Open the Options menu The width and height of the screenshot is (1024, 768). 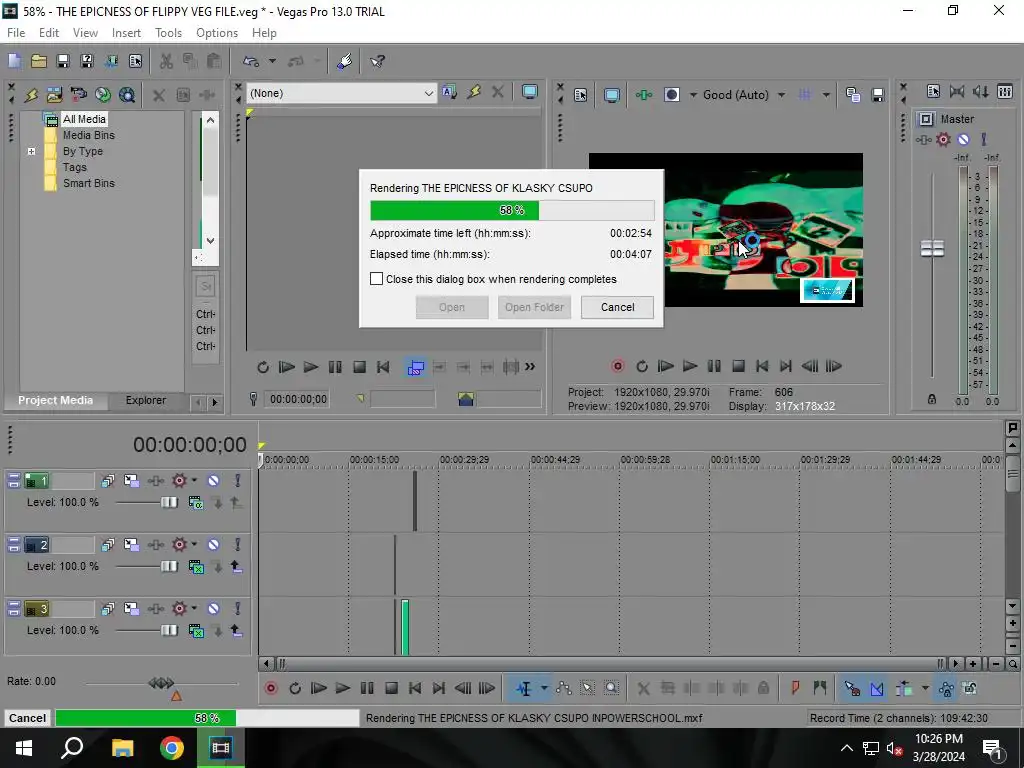point(217,33)
